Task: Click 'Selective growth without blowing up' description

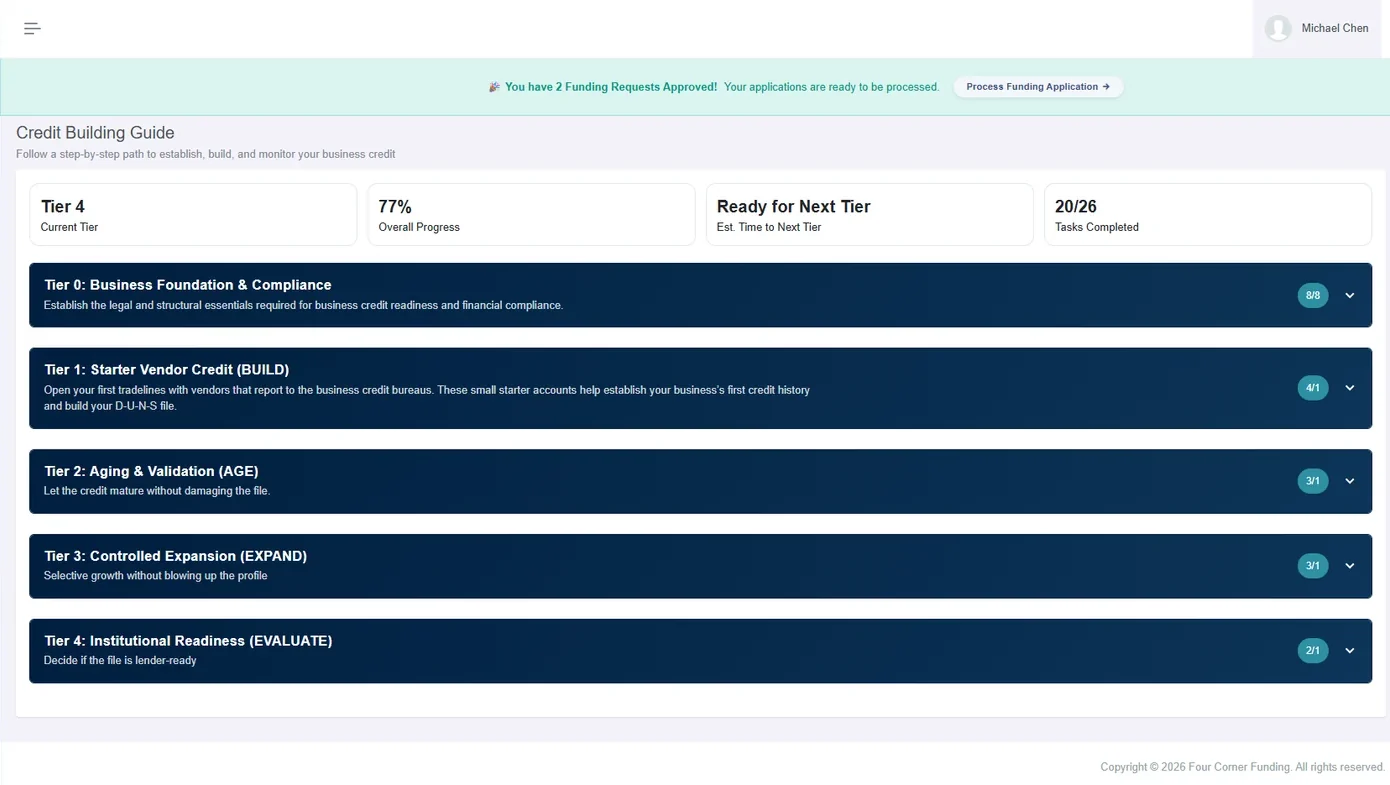Action: click(156, 576)
